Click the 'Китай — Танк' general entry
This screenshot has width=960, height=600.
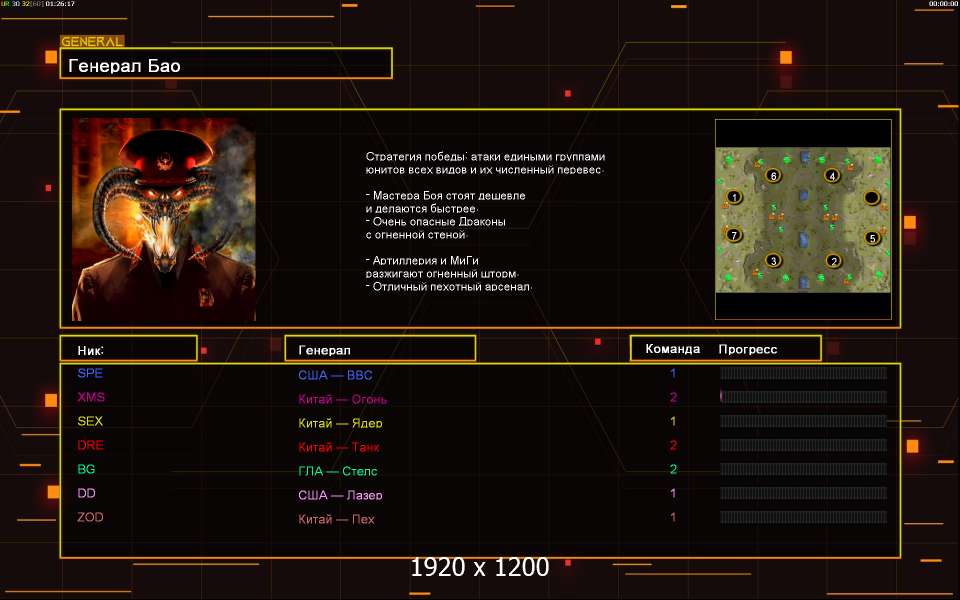339,447
